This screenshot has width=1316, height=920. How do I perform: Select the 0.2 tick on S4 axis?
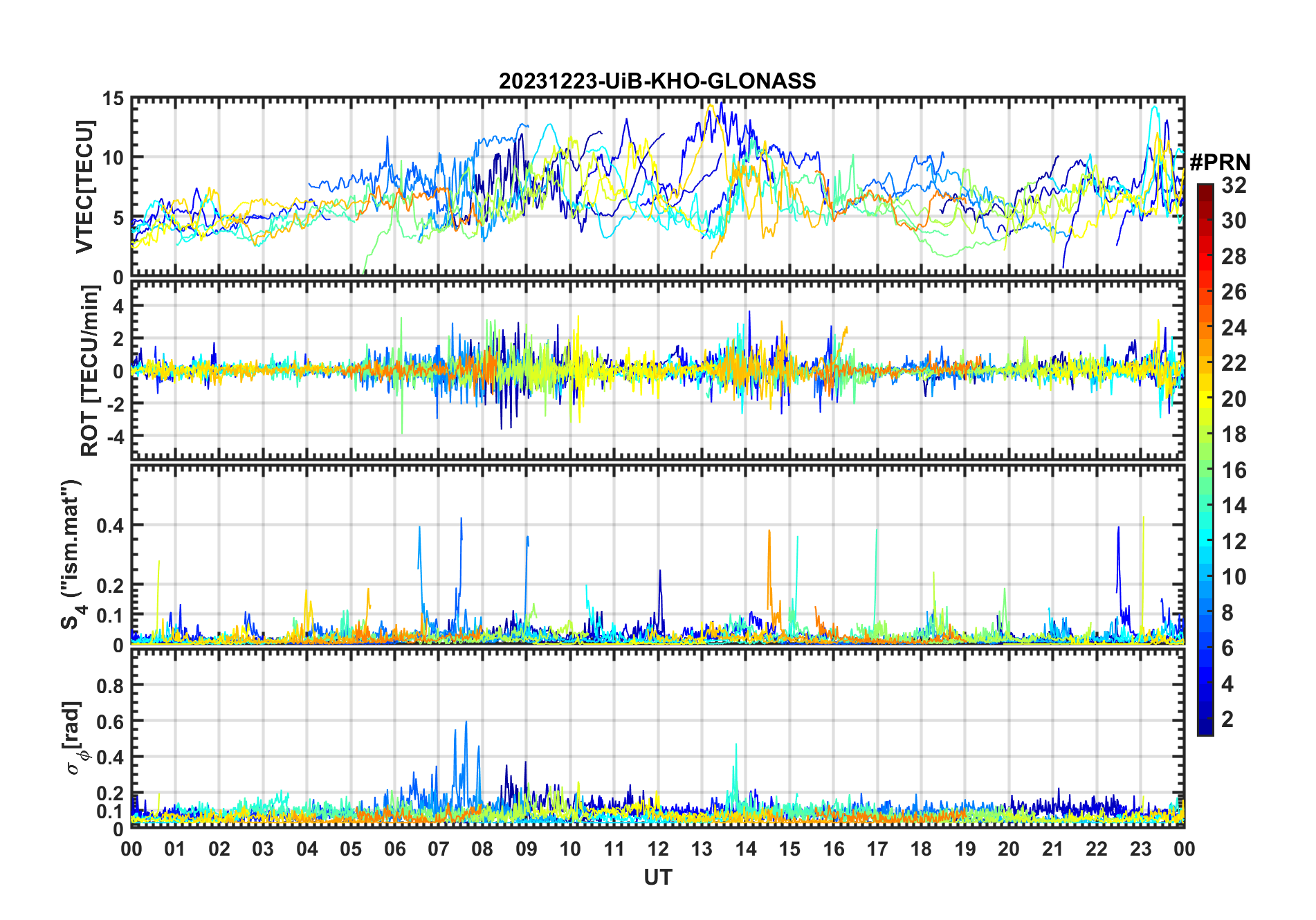click(x=111, y=585)
